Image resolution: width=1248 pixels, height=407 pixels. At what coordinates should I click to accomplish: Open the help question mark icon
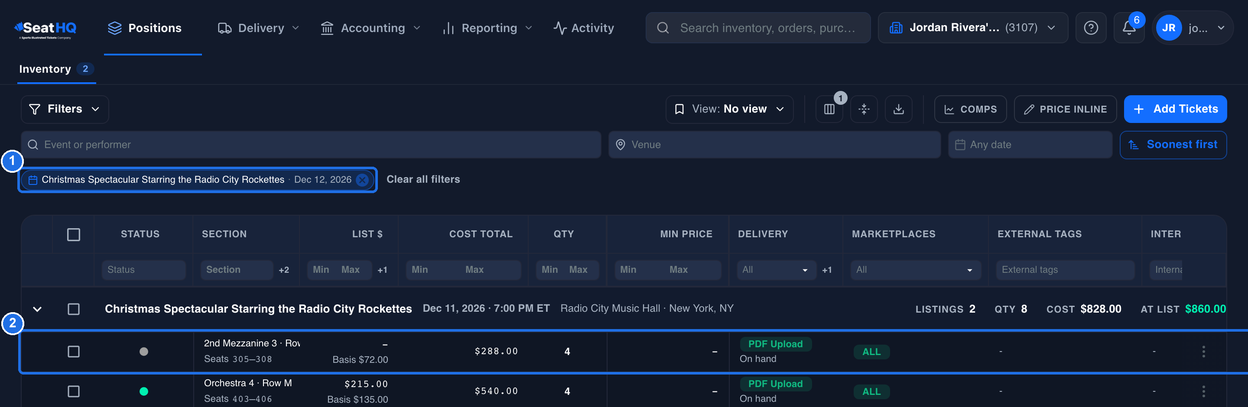tap(1091, 28)
